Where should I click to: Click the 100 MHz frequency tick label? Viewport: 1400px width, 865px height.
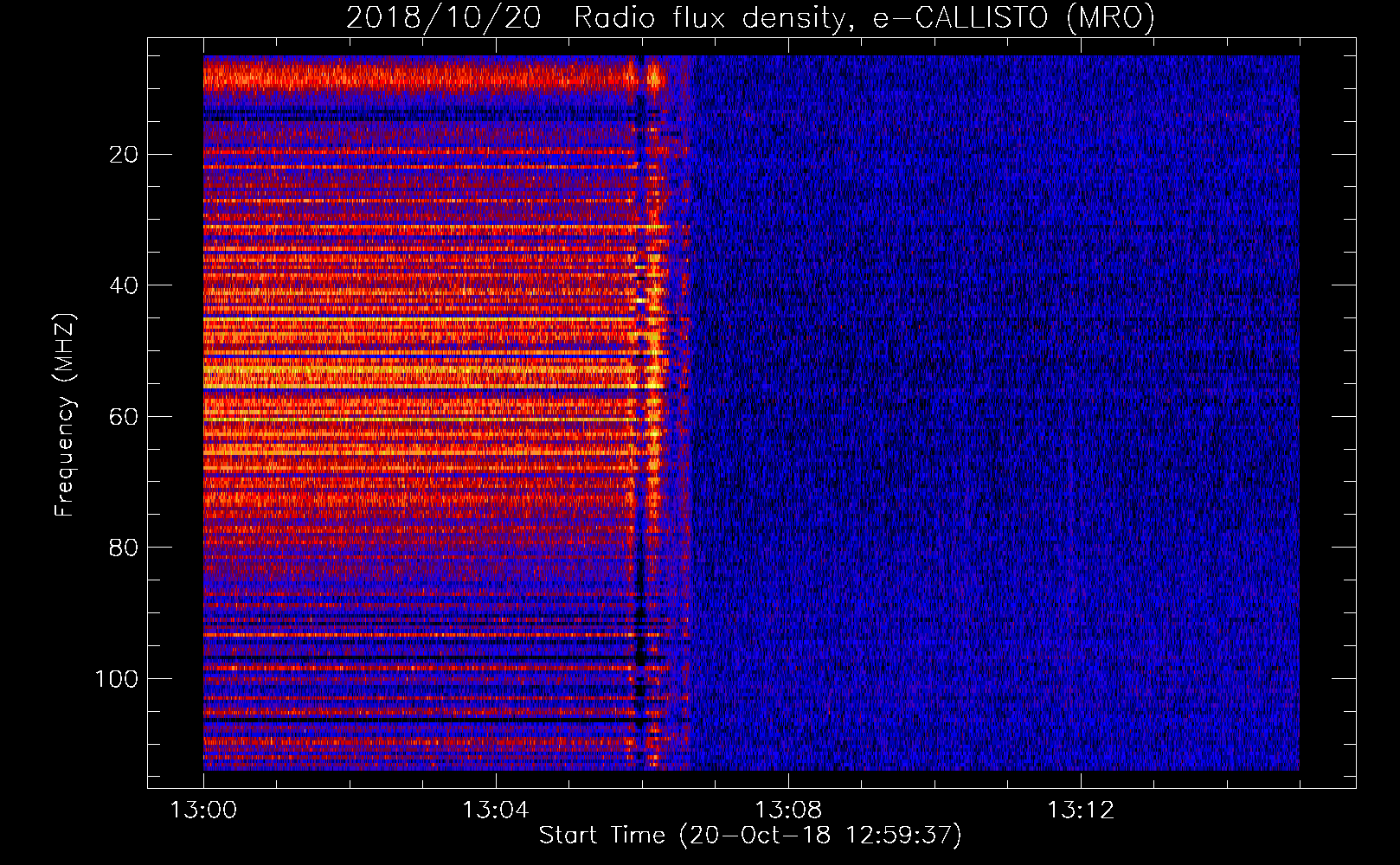tap(117, 679)
